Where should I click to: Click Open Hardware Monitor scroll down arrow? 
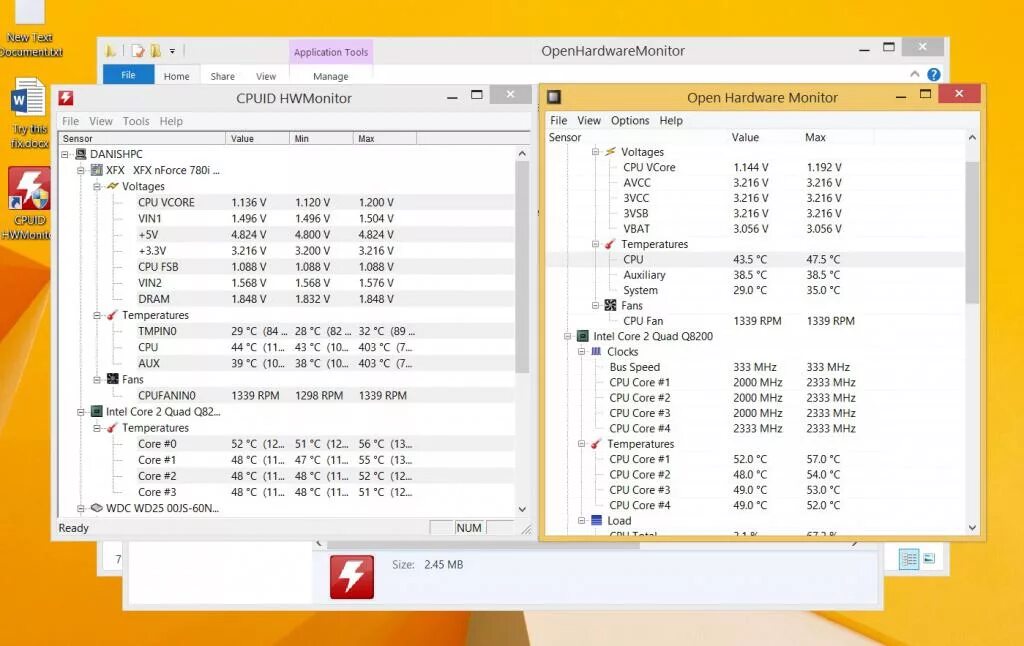(x=972, y=528)
